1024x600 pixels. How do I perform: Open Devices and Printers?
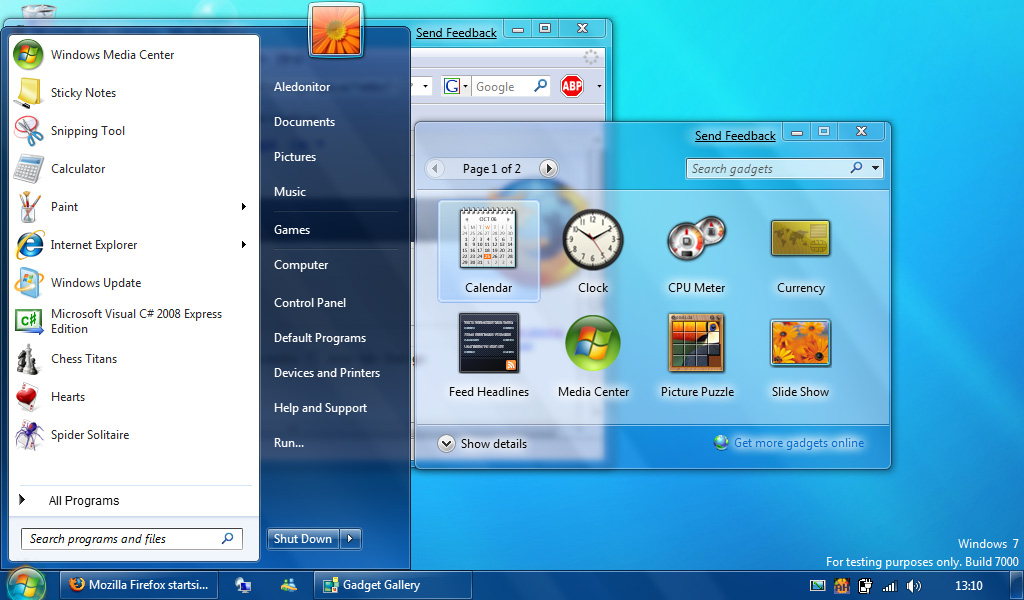coord(327,373)
